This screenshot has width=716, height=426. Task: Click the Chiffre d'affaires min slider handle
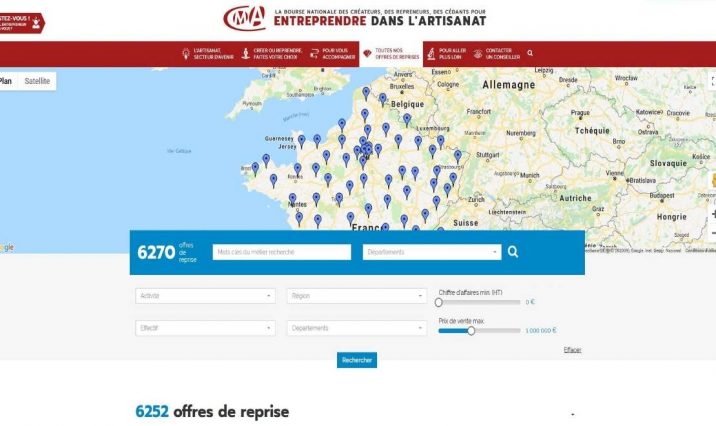coord(439,302)
